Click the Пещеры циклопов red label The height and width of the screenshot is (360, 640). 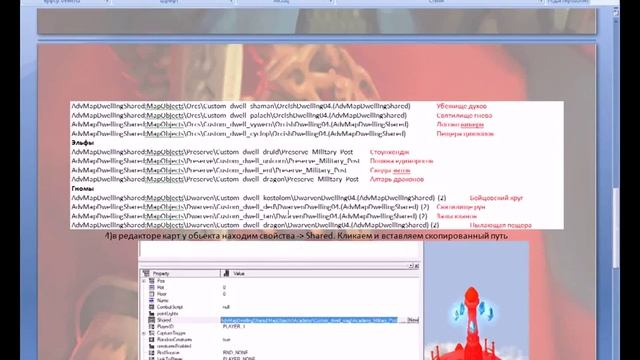465,134
